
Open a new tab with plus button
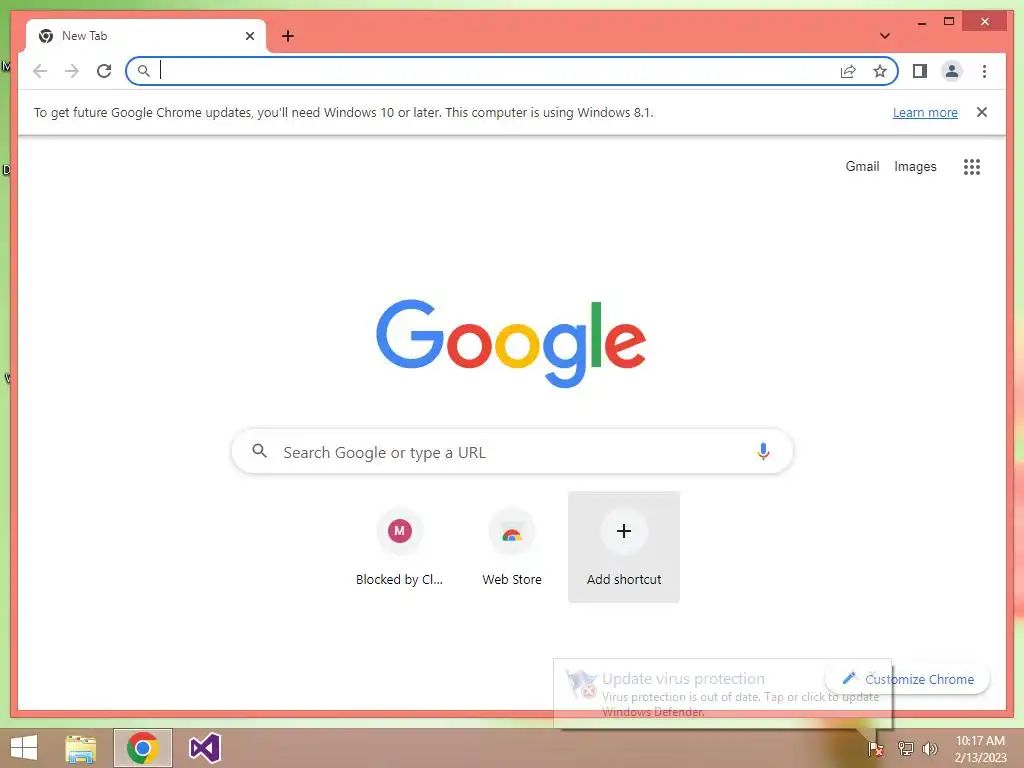tap(288, 36)
